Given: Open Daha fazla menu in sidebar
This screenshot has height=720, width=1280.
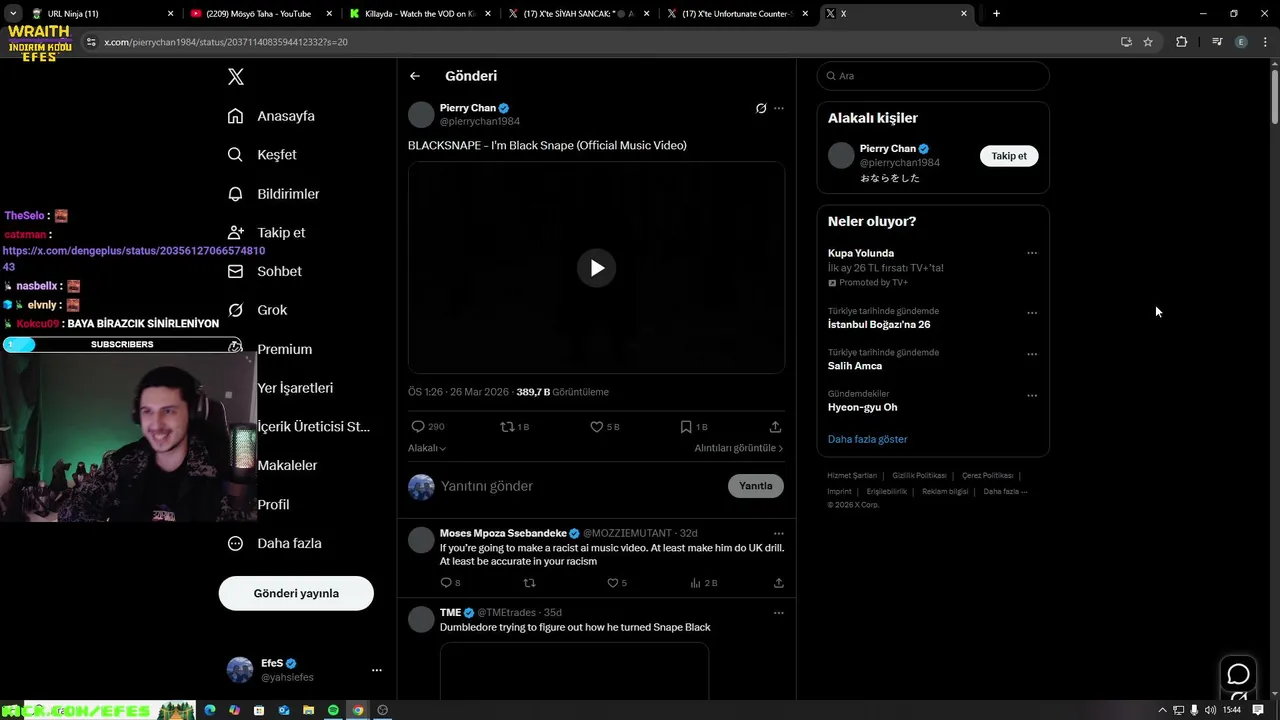Looking at the screenshot, I should pos(274,543).
